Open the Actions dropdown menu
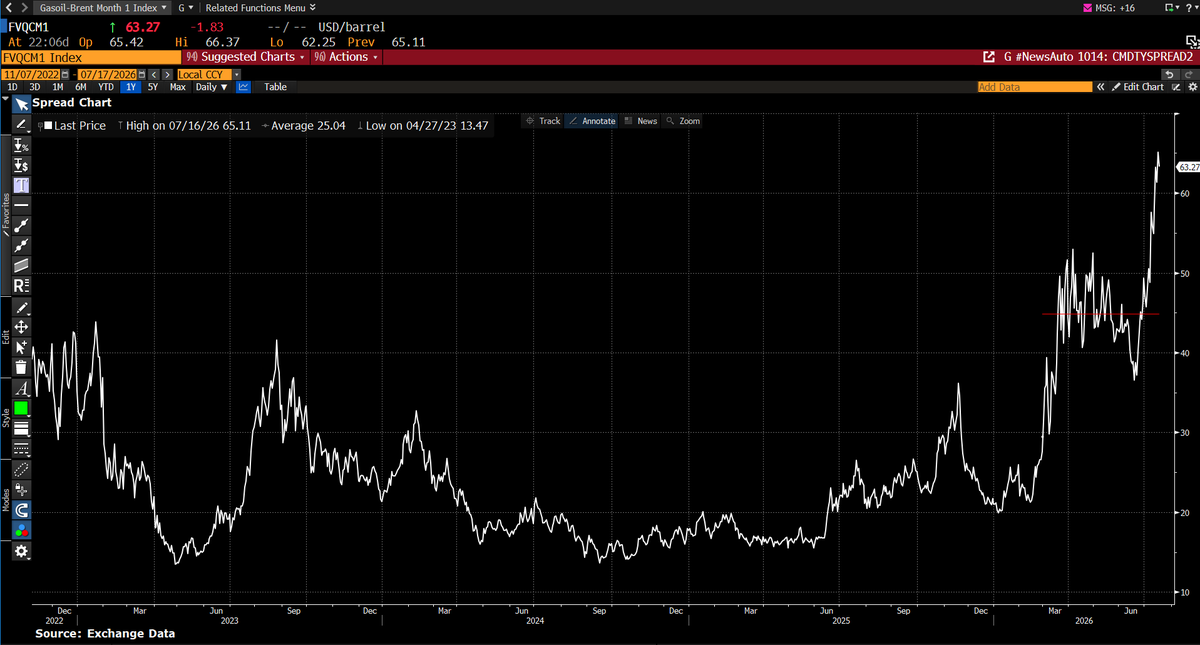This screenshot has height=645, width=1200. click(347, 57)
